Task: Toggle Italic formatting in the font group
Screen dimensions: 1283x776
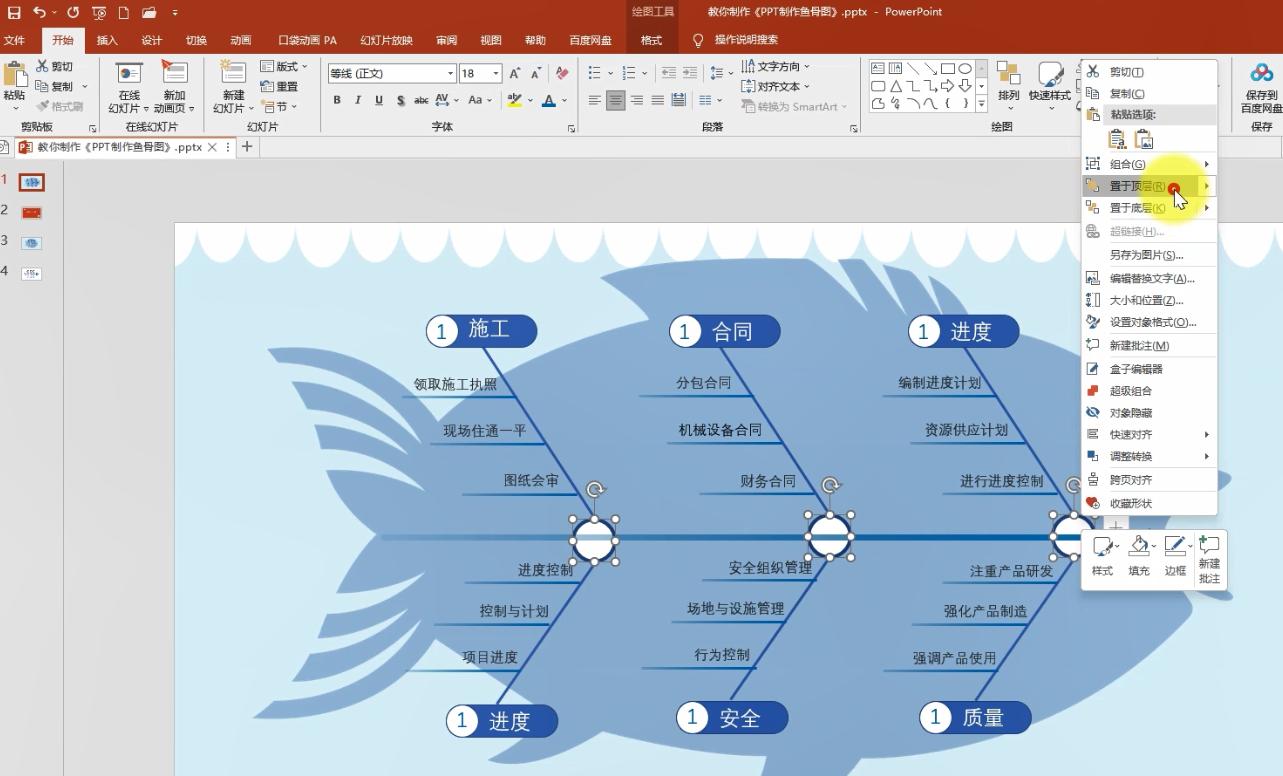Action: pos(358,100)
